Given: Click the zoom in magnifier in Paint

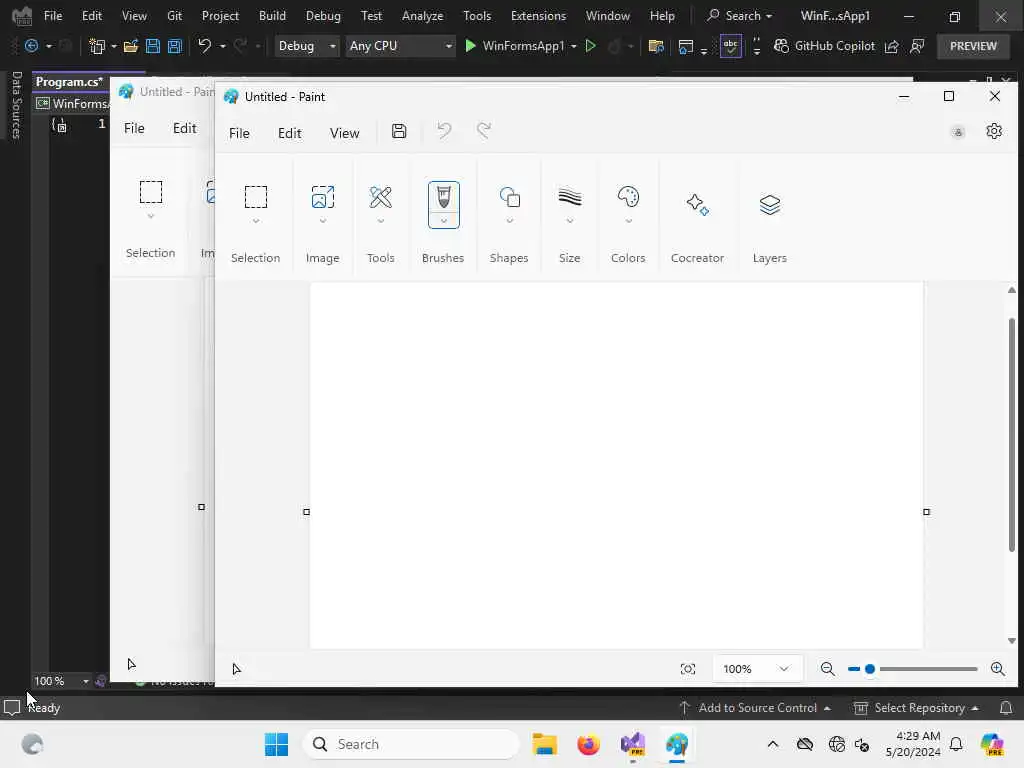Looking at the screenshot, I should (998, 669).
